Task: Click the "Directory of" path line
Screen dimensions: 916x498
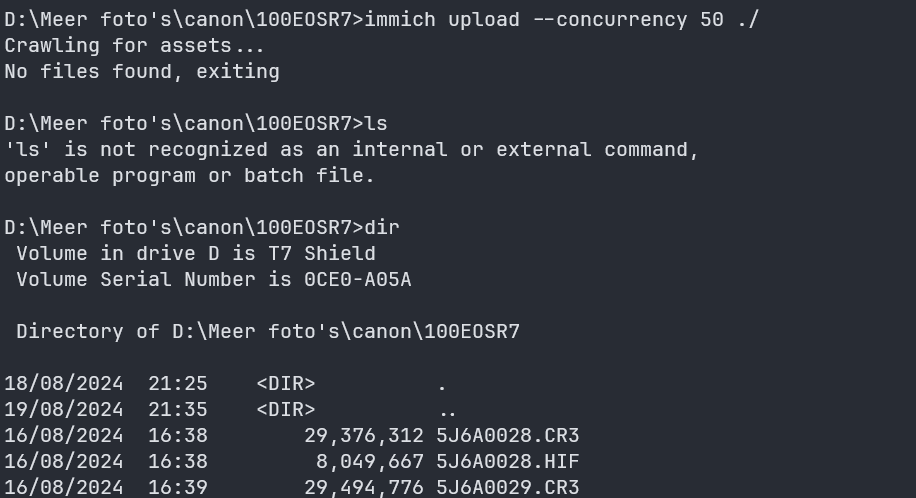Action: (x=268, y=331)
